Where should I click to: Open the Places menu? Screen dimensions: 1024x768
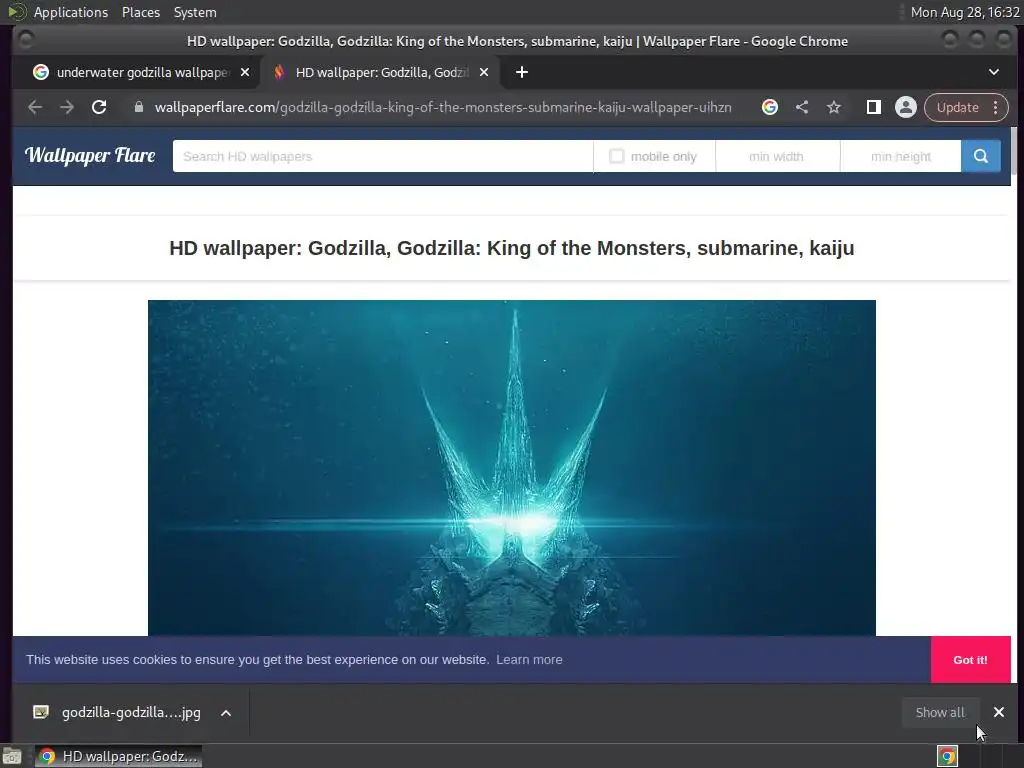click(x=141, y=12)
